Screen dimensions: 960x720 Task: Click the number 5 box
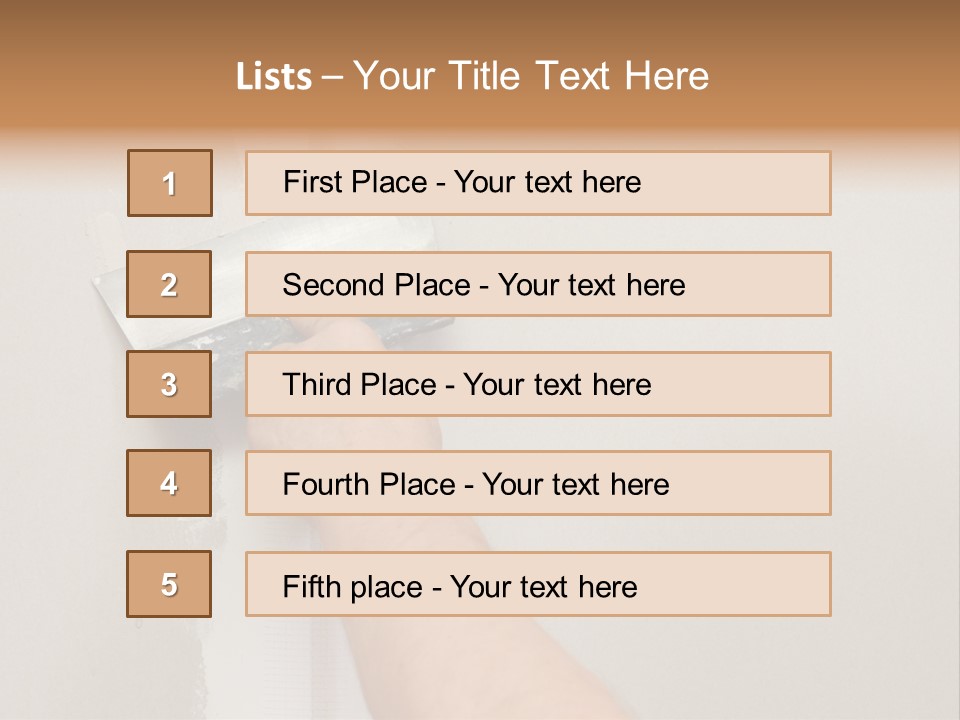[x=169, y=585]
